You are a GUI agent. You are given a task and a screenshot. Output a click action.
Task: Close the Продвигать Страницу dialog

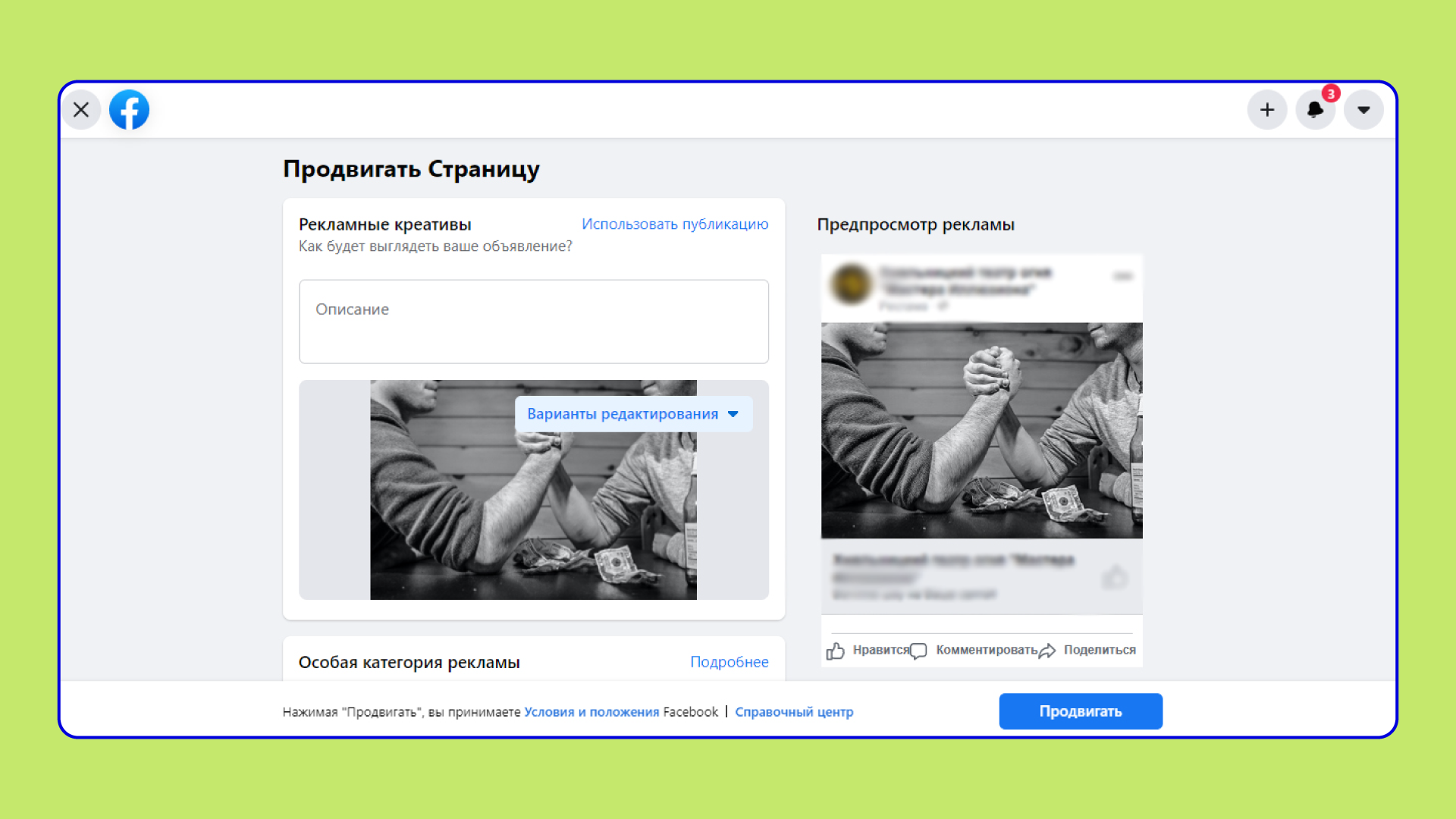(x=81, y=109)
